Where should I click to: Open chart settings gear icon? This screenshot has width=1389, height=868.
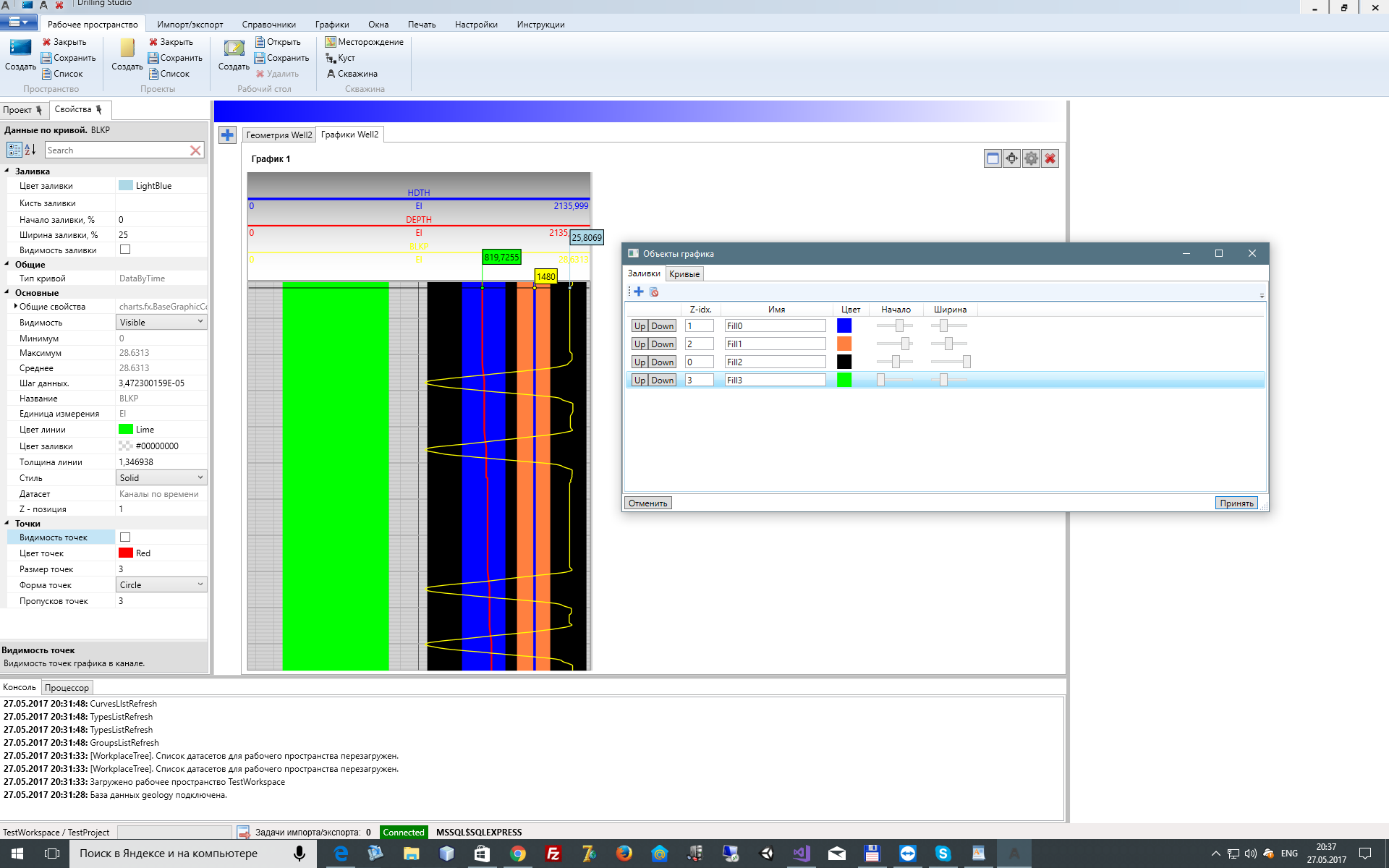point(1031,158)
